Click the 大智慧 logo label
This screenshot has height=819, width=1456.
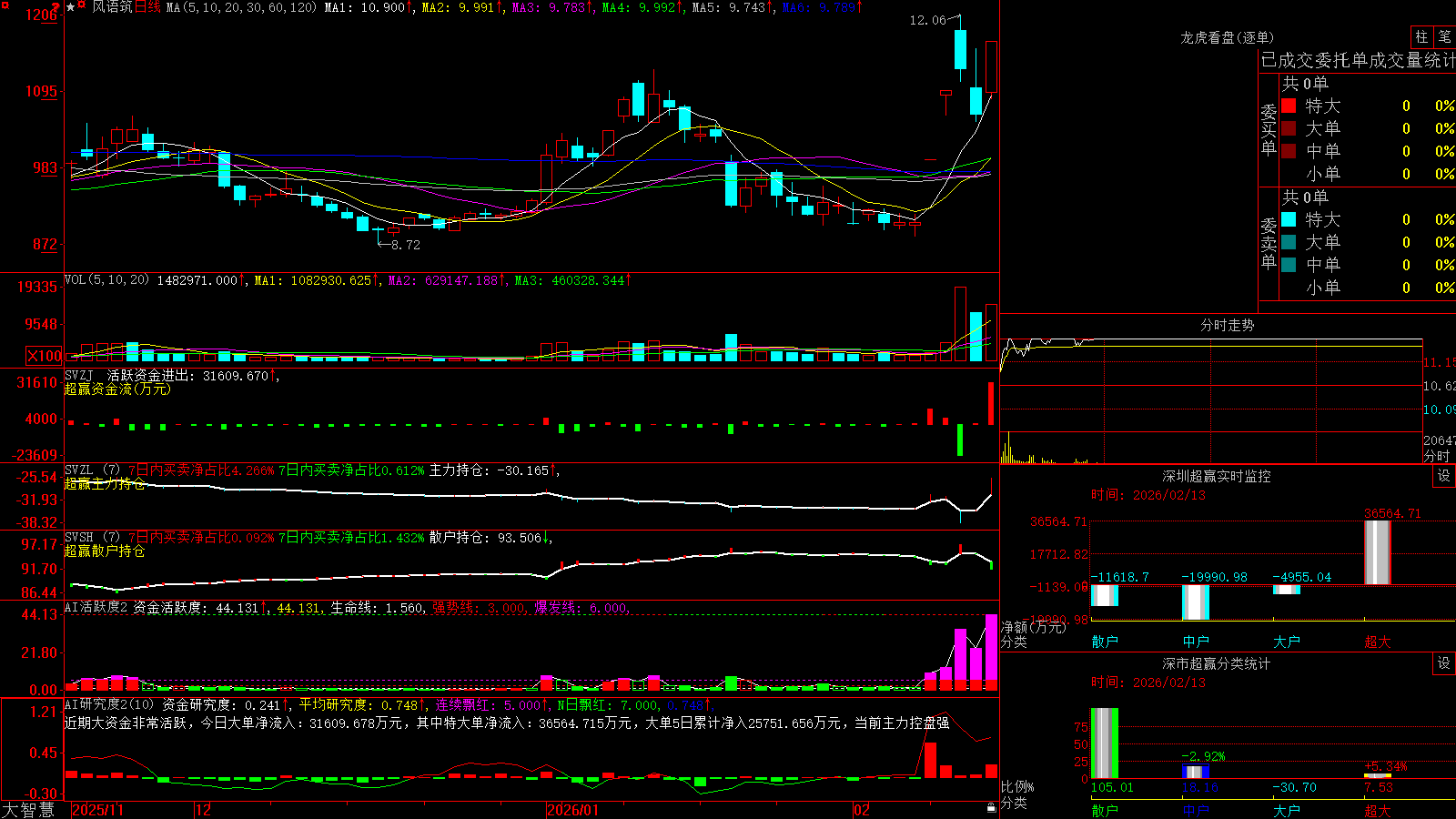(x=28, y=810)
